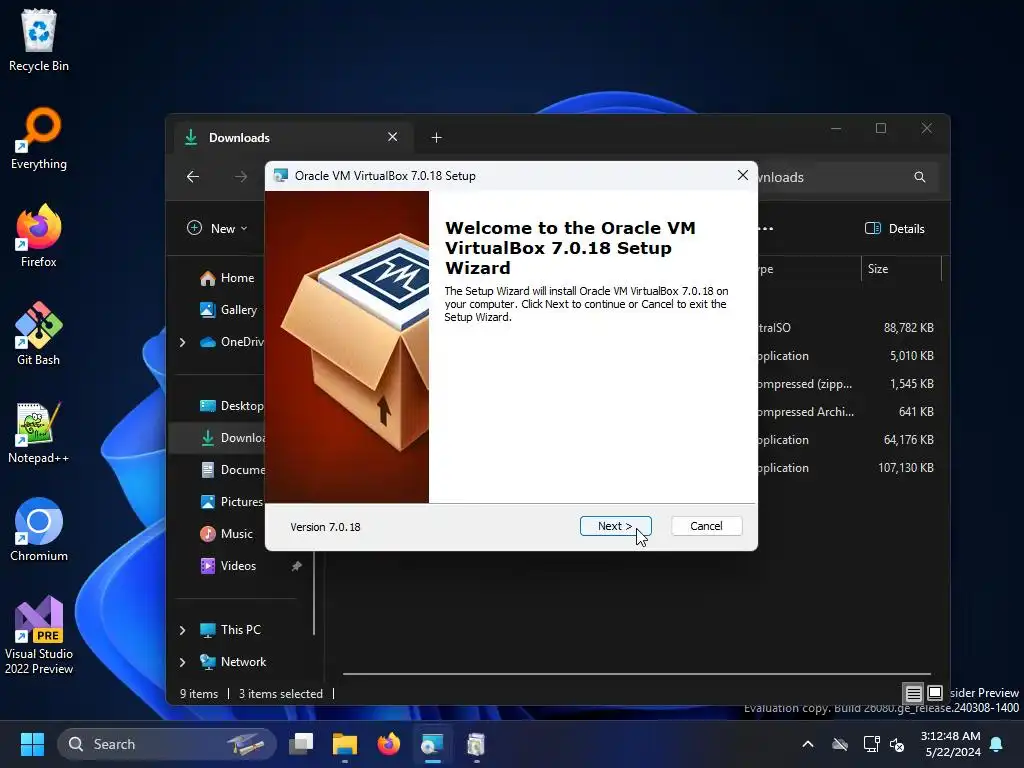Select Visual Studio 2022 Preview desktop icon
The height and width of the screenshot is (768, 1024).
pos(39,635)
